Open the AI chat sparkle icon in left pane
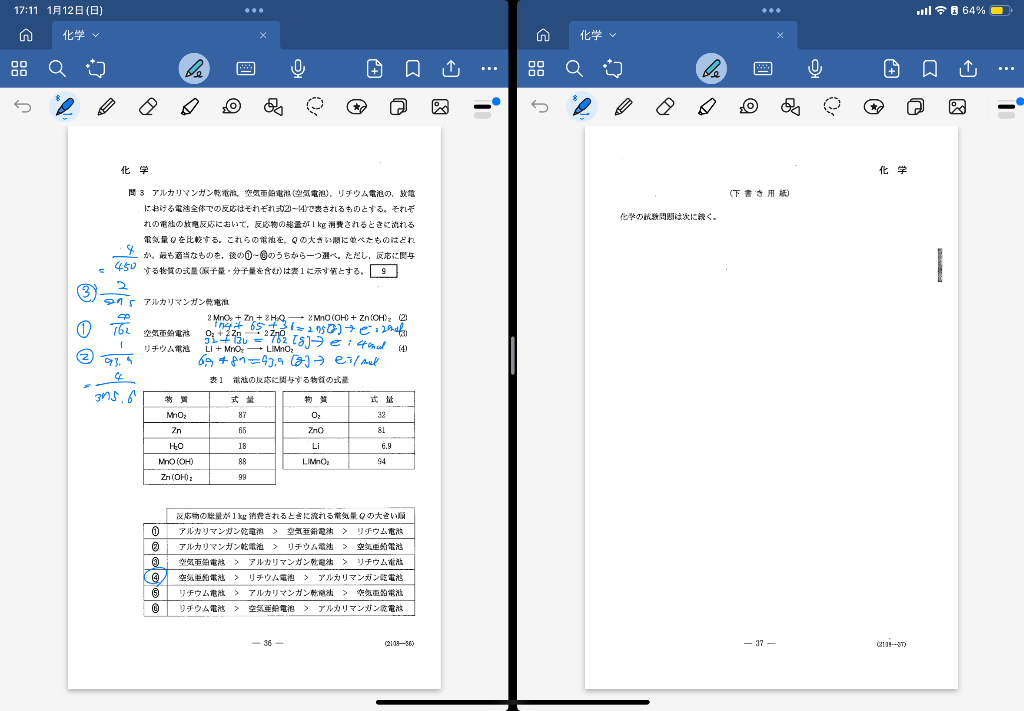Viewport: 1024px width, 711px height. click(x=96, y=68)
